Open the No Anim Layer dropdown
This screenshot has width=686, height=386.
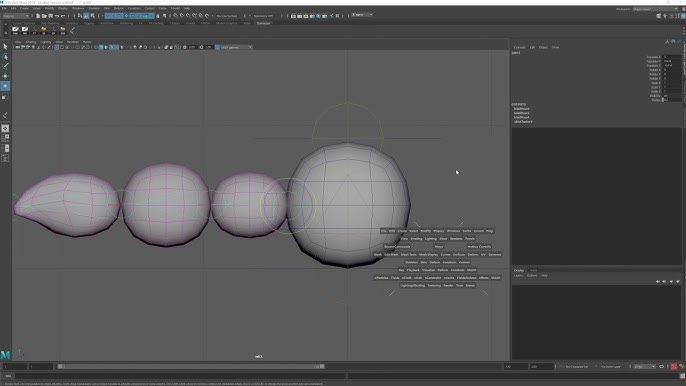pos(611,366)
